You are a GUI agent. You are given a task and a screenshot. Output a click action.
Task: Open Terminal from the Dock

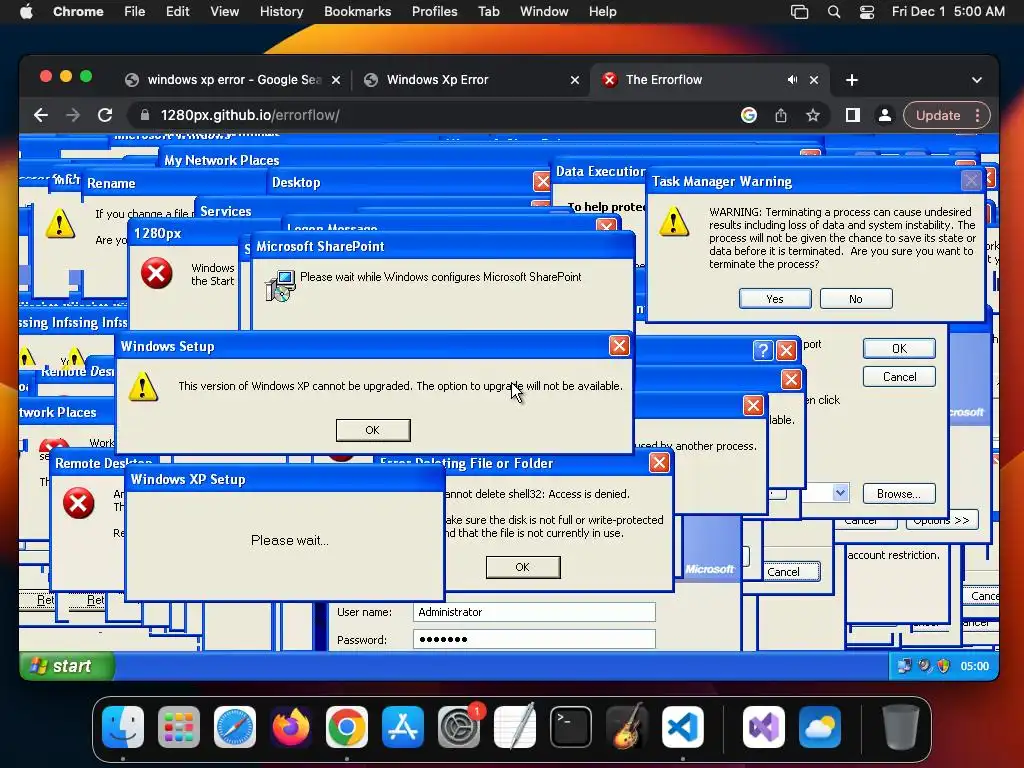pos(571,727)
